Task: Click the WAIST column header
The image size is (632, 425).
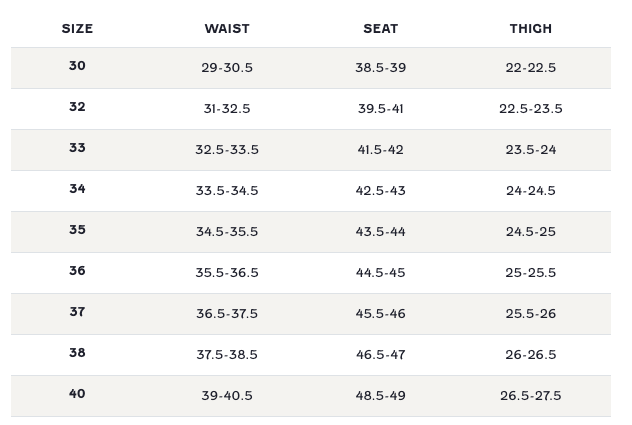Action: 227,29
